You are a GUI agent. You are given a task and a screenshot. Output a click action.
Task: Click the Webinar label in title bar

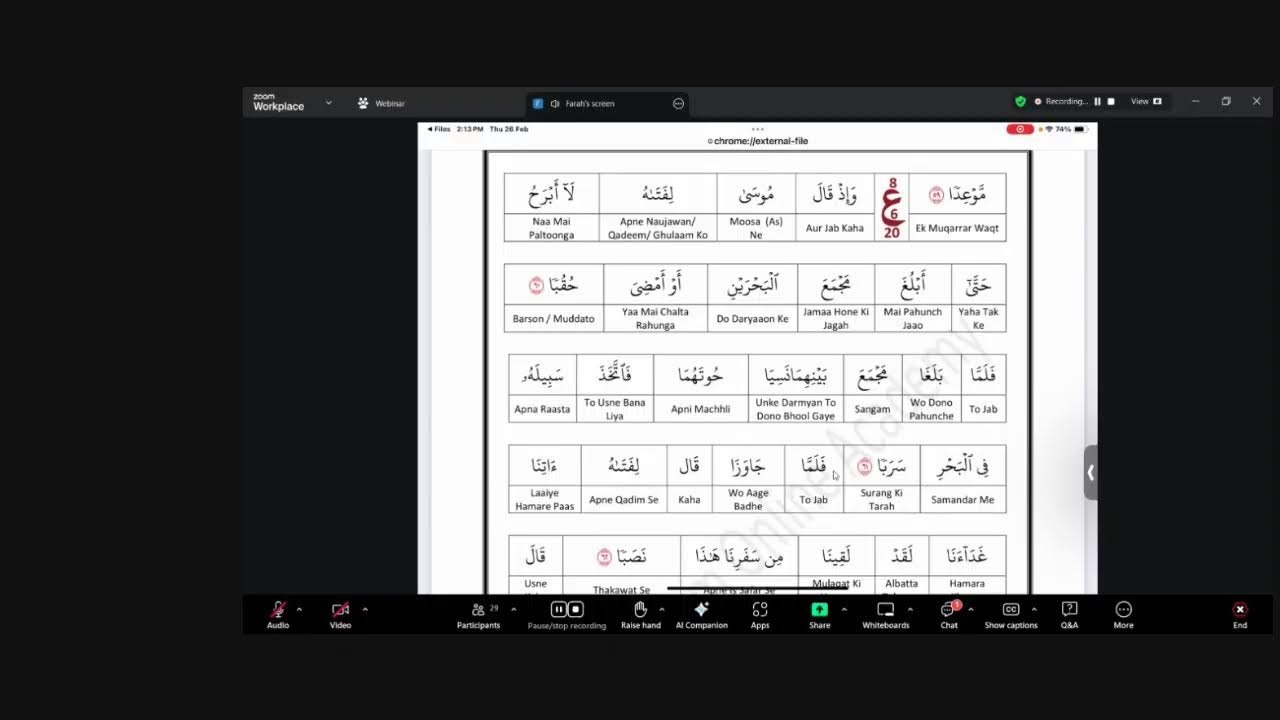point(389,103)
